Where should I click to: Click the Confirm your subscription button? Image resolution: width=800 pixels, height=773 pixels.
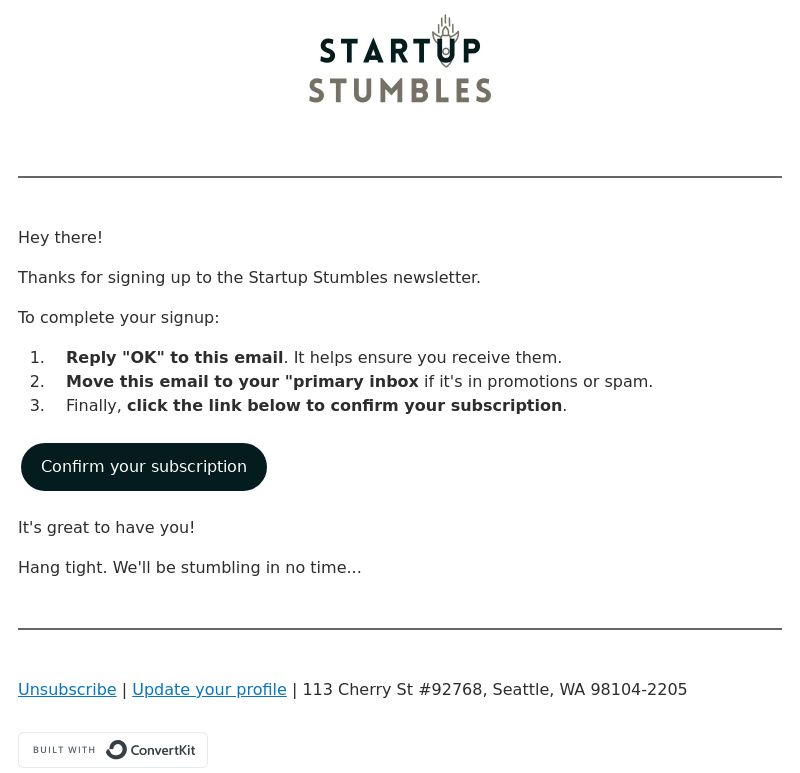144,467
